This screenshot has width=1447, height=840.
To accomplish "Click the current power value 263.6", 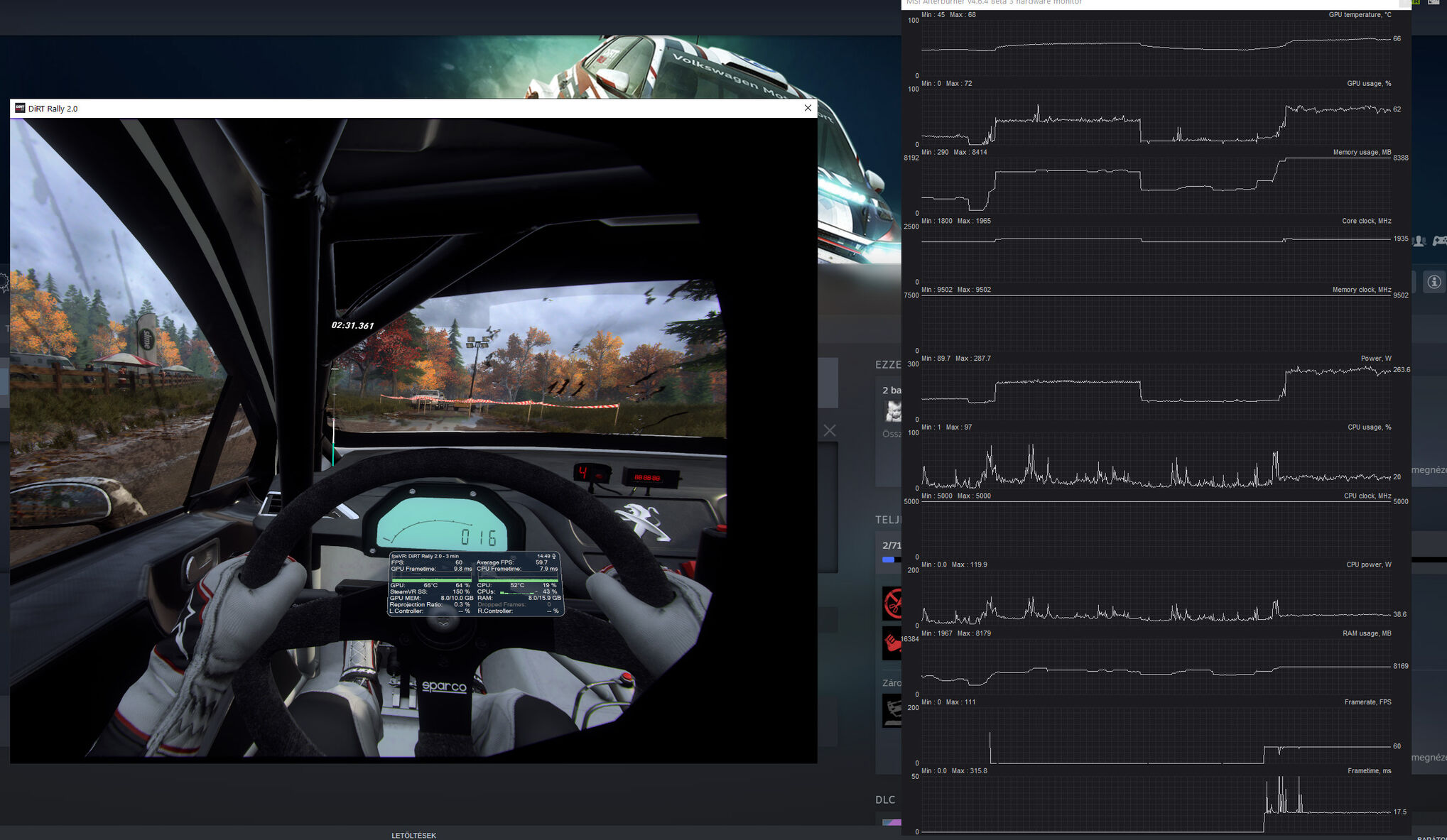I will [1402, 370].
